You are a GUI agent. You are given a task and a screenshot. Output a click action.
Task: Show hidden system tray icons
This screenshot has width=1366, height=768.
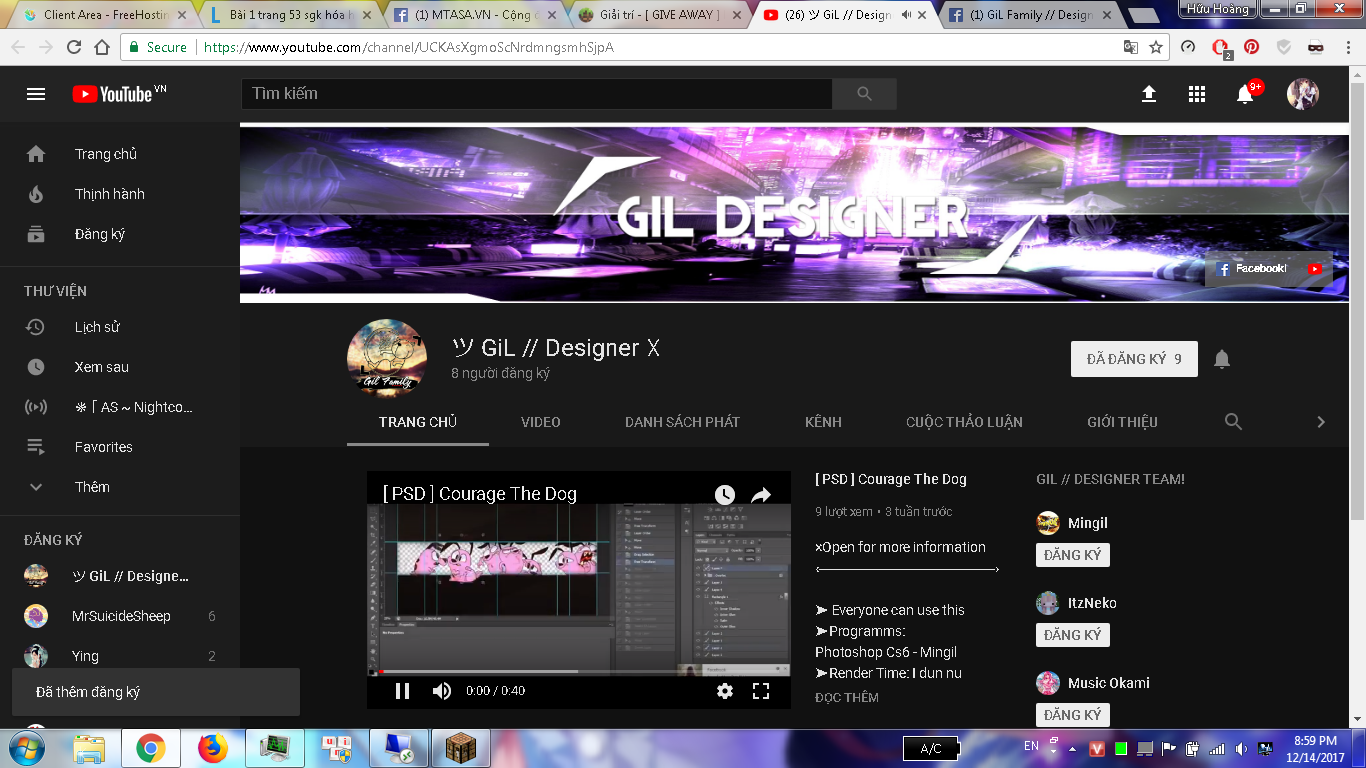pyautogui.click(x=1073, y=748)
